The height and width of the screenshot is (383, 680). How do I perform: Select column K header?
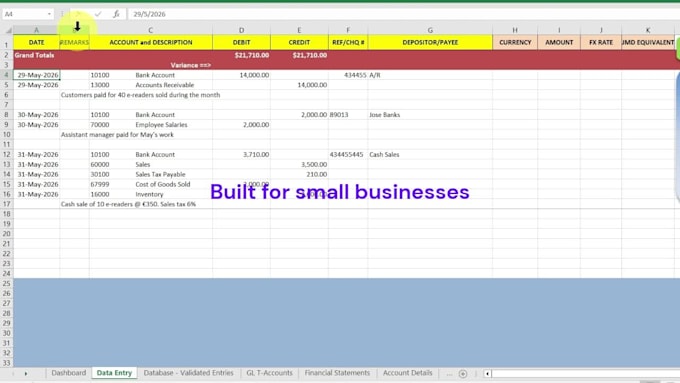coord(648,30)
